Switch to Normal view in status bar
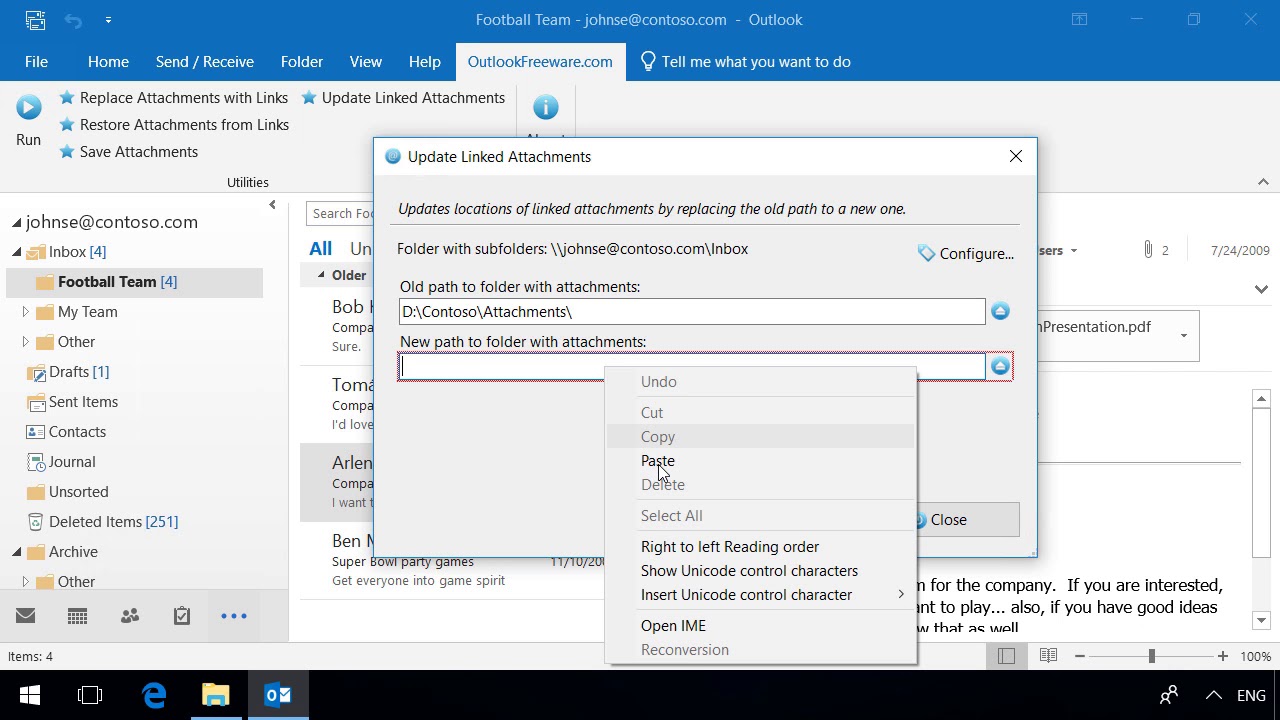The height and width of the screenshot is (720, 1280). (x=1007, y=656)
